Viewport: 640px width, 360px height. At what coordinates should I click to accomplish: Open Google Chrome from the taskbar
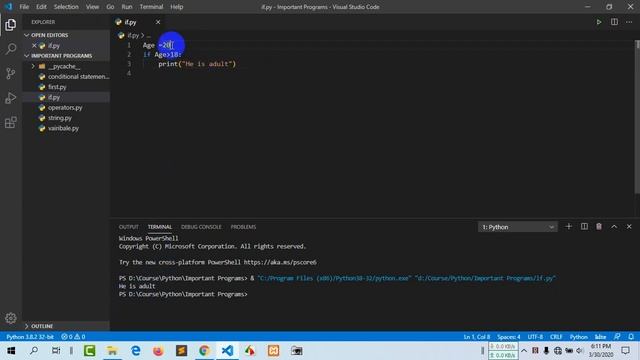click(204, 351)
